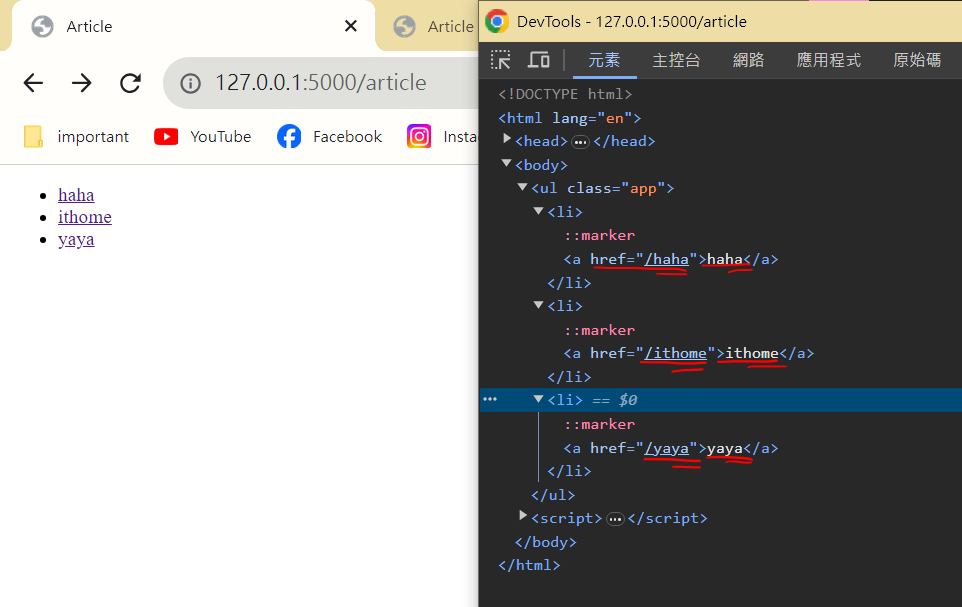This screenshot has height=607, width=962.
Task: Toggle the device toolbar in DevTools
Action: coord(539,60)
